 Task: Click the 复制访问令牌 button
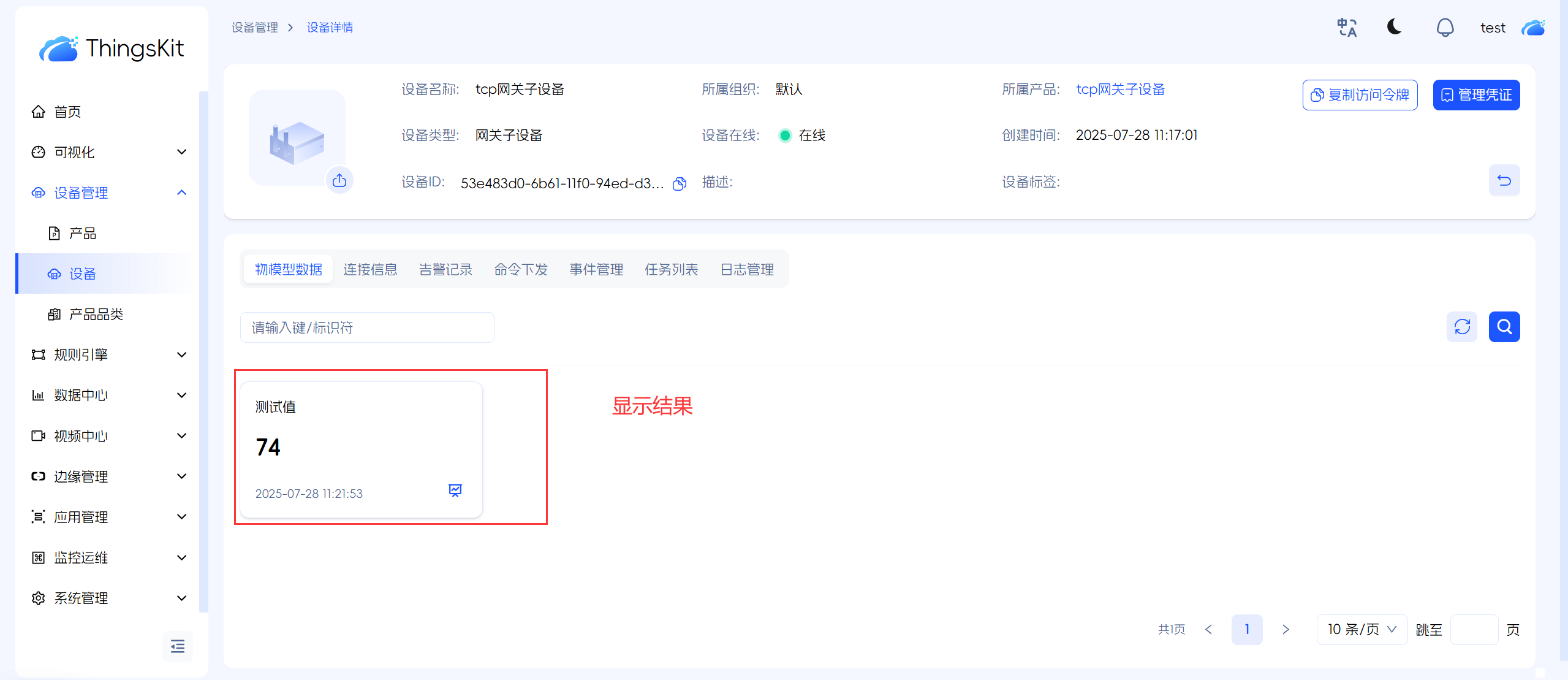pyautogui.click(x=1360, y=95)
